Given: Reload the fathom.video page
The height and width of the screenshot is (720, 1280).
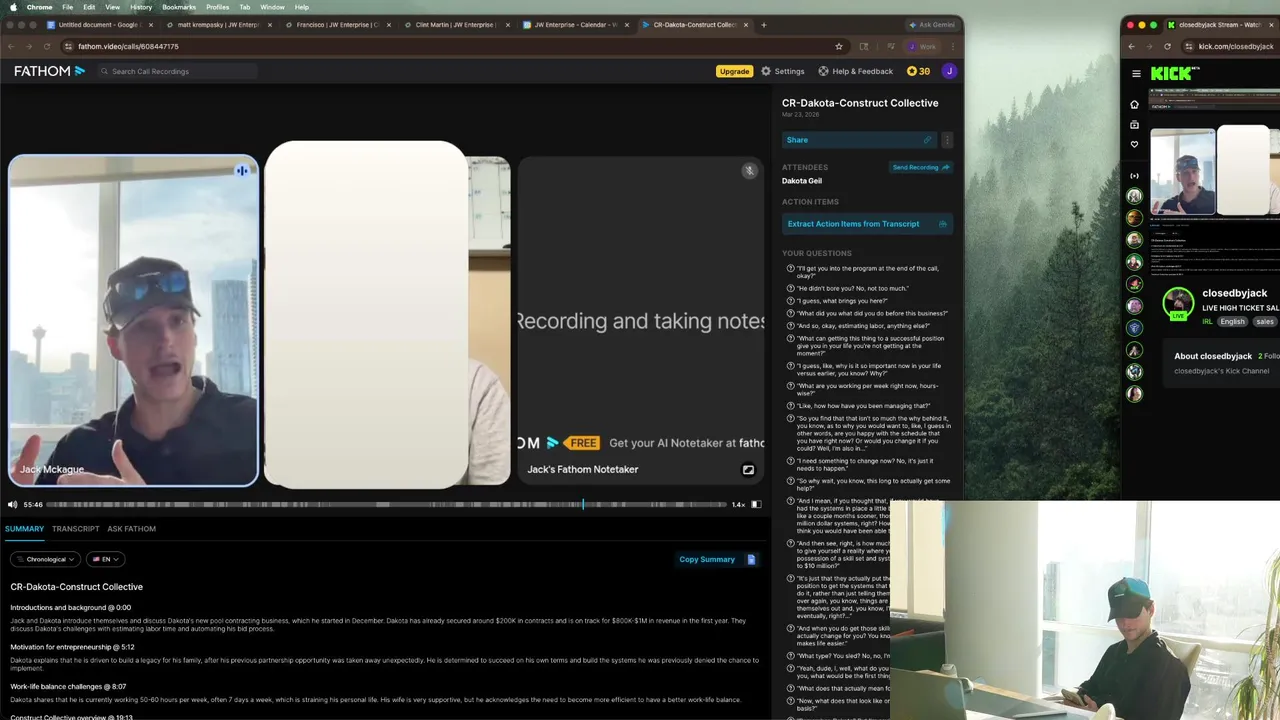Looking at the screenshot, I should 48,46.
